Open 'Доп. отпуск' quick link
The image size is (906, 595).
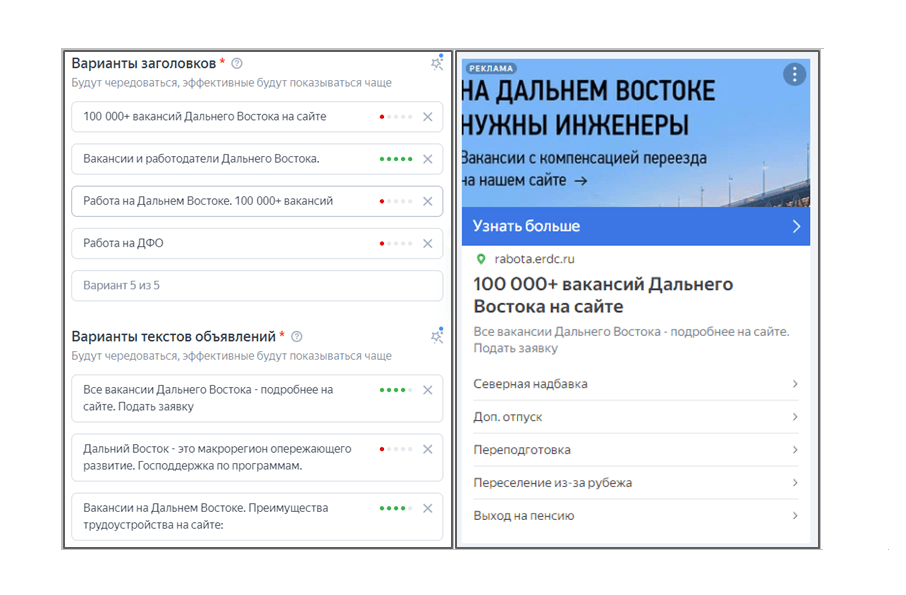pyautogui.click(x=636, y=417)
